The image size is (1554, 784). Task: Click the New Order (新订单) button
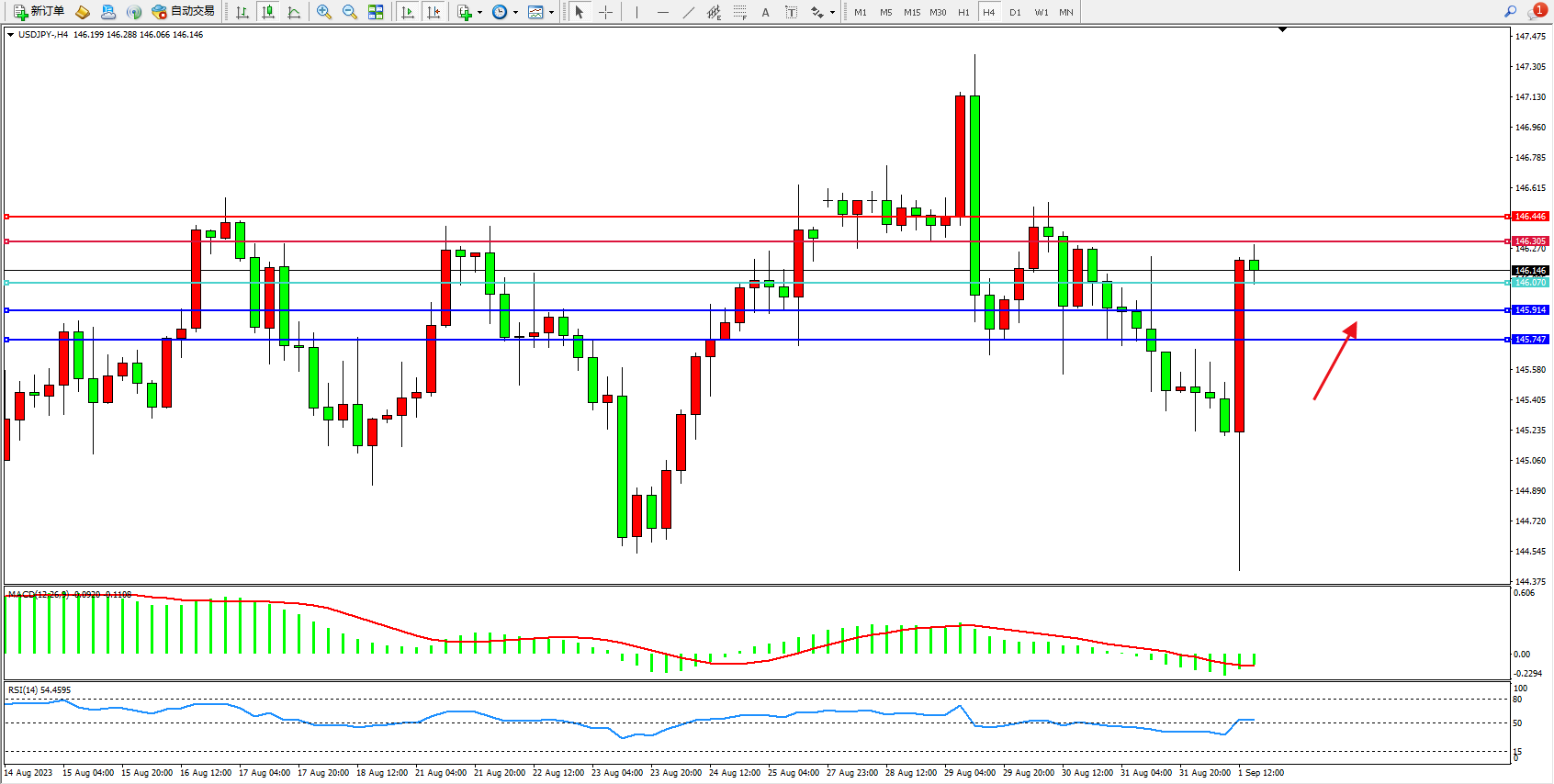[39, 12]
